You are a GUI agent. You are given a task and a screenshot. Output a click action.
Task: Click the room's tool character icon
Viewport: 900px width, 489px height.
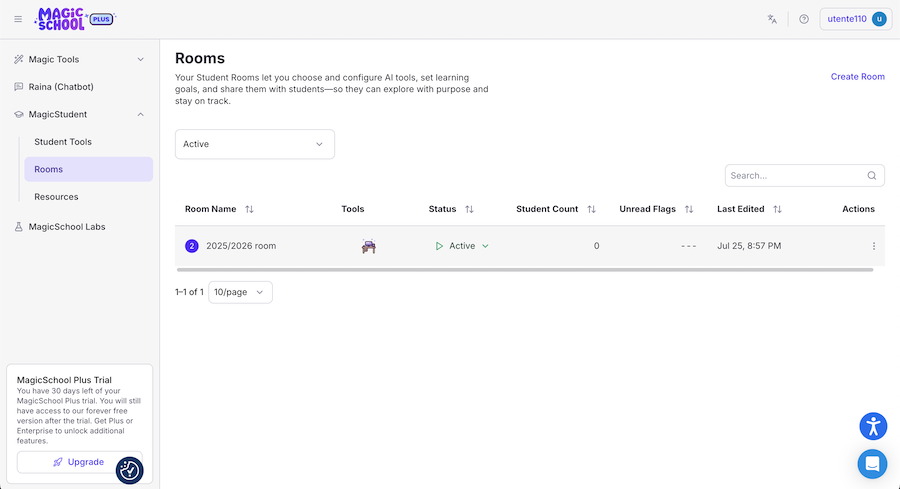[x=368, y=246]
